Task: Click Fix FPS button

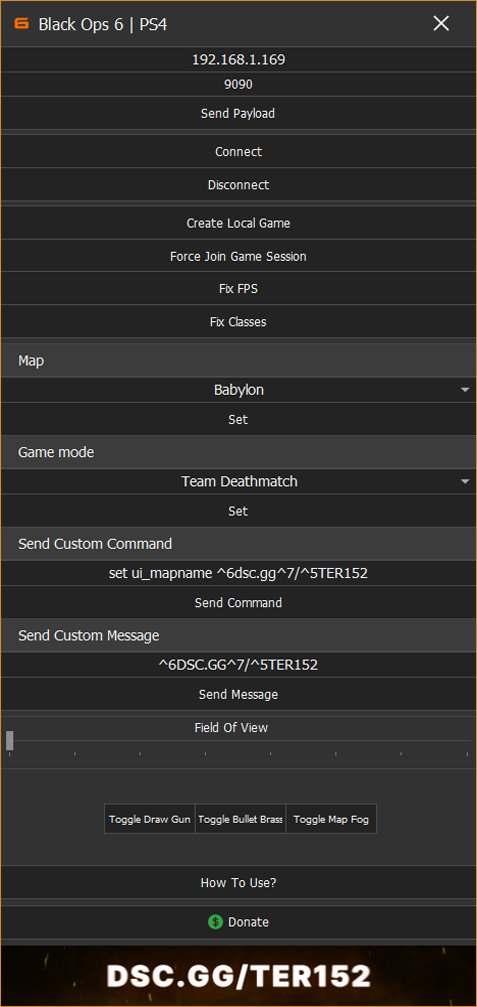Action: [x=238, y=289]
